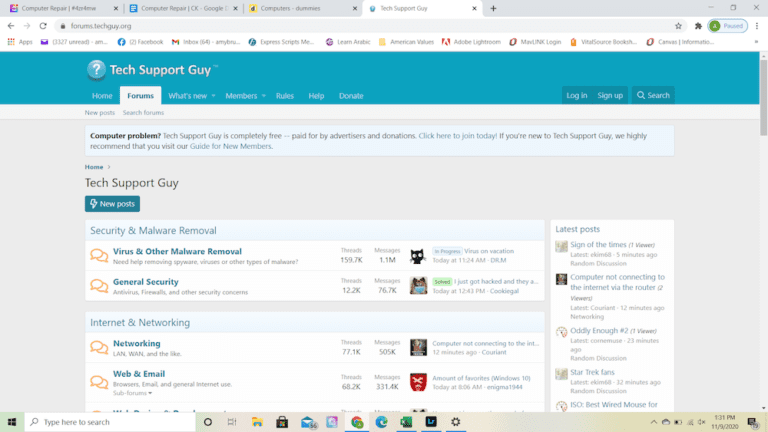Click the Virus & Other Malware Removal forum icon

(x=99, y=256)
